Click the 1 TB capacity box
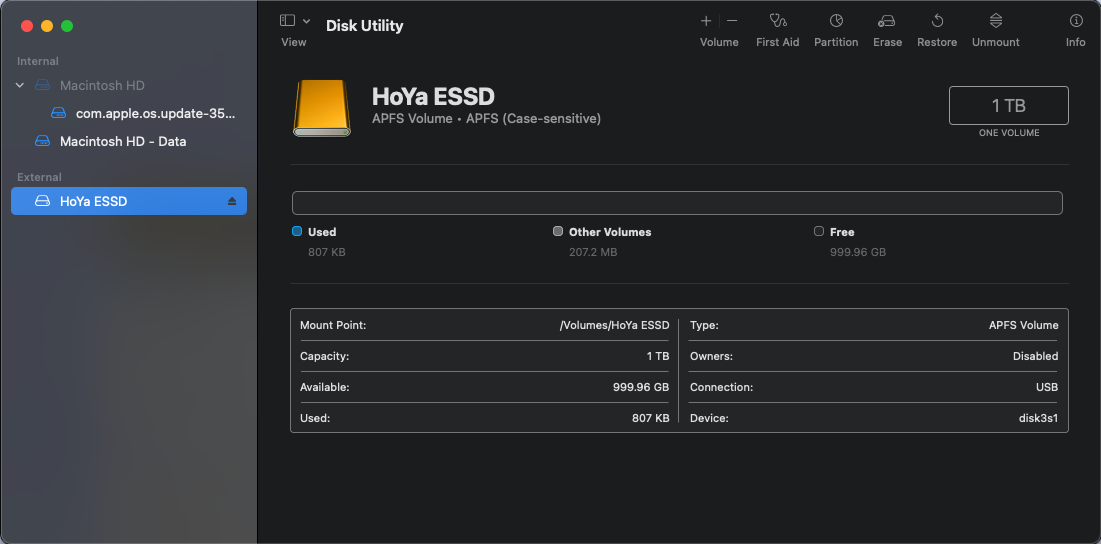The height and width of the screenshot is (544, 1101). (1008, 105)
